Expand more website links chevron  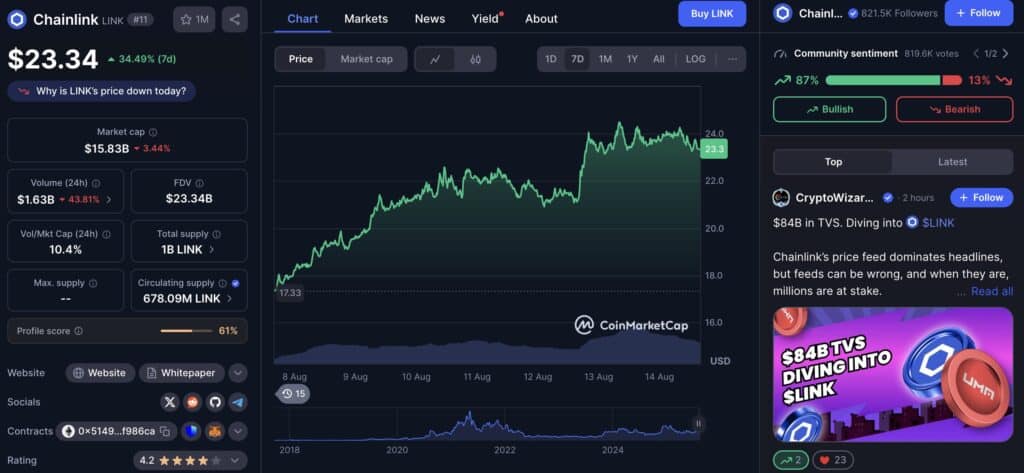[x=238, y=373]
